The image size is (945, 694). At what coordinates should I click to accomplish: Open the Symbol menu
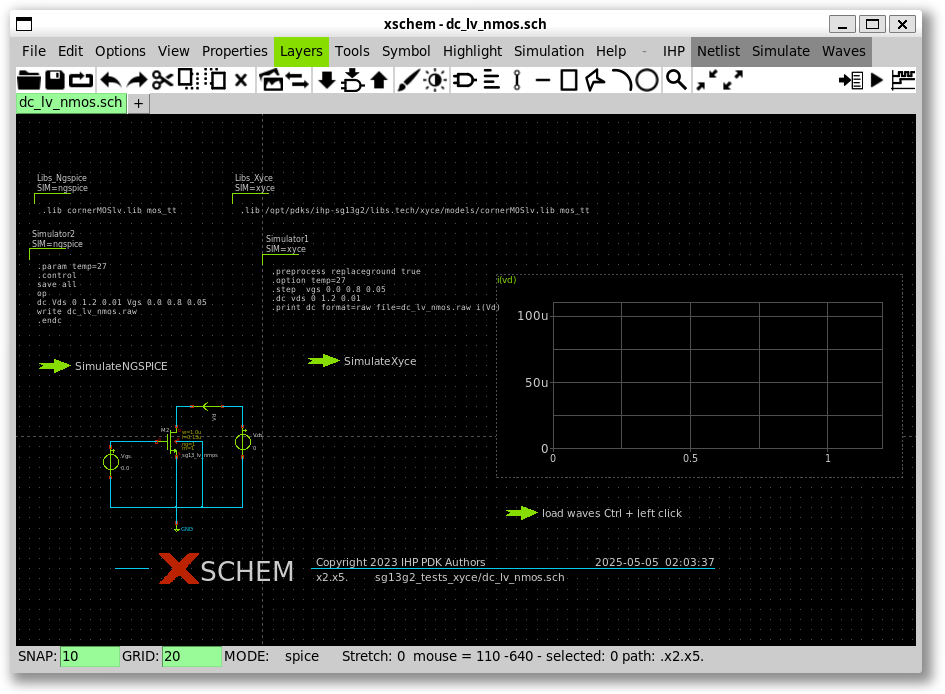[x=406, y=51]
